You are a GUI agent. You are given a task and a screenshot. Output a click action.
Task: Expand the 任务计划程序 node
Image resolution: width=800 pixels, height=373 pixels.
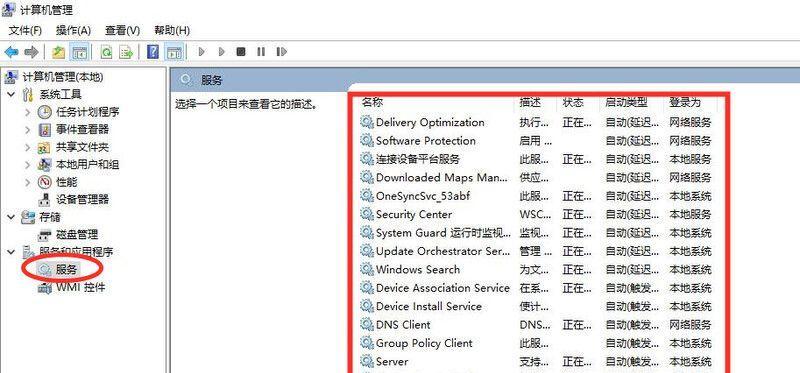click(x=28, y=112)
